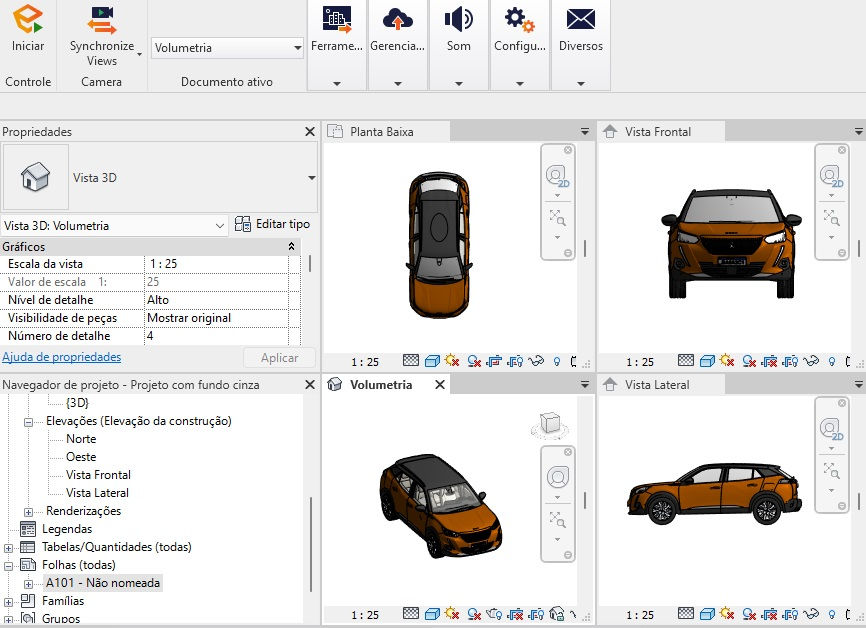This screenshot has height=628, width=866.
Task: Click the Nível de detalhe Alto value
Action: 216,300
